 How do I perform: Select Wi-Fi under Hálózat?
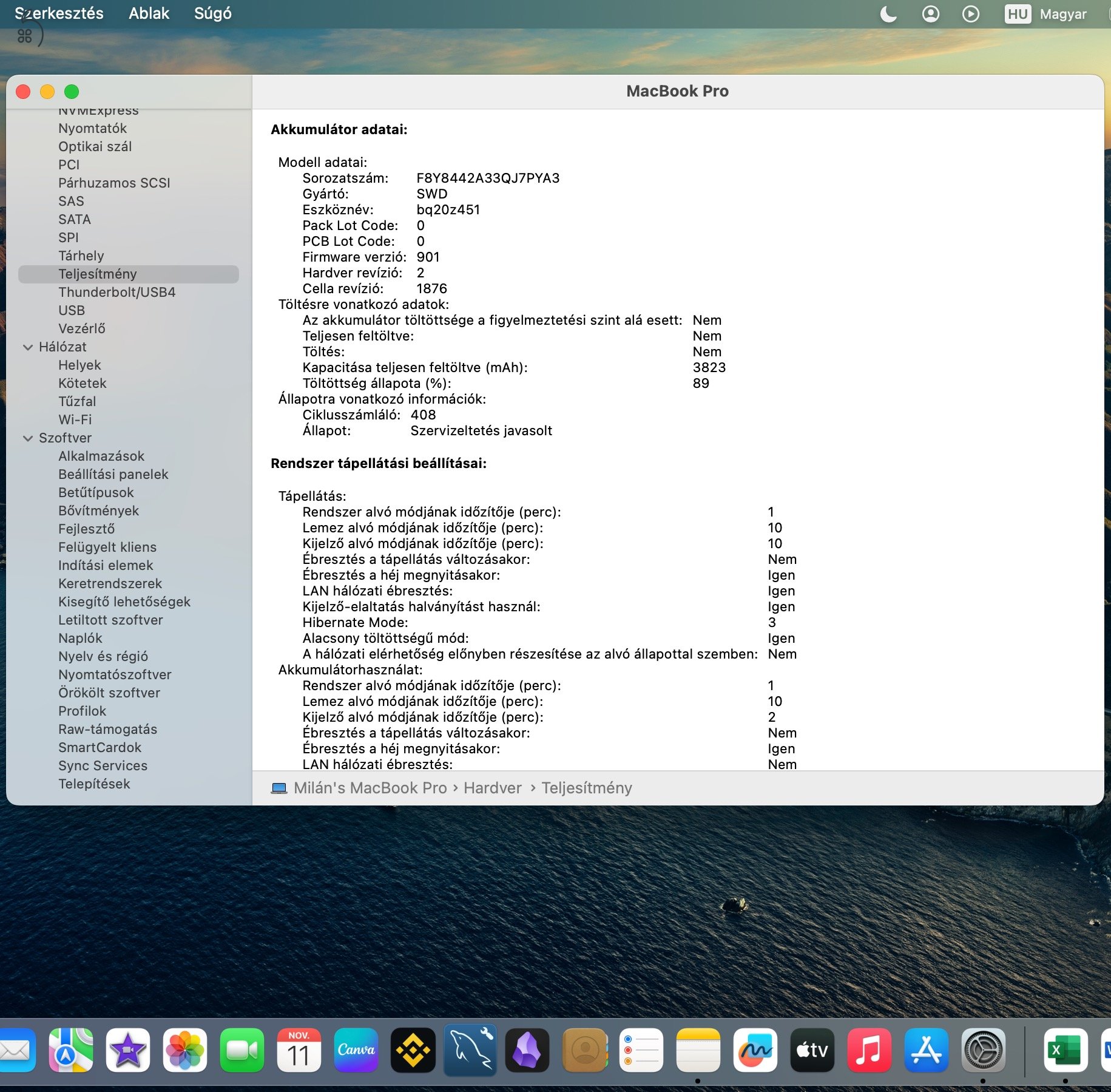pyautogui.click(x=75, y=420)
